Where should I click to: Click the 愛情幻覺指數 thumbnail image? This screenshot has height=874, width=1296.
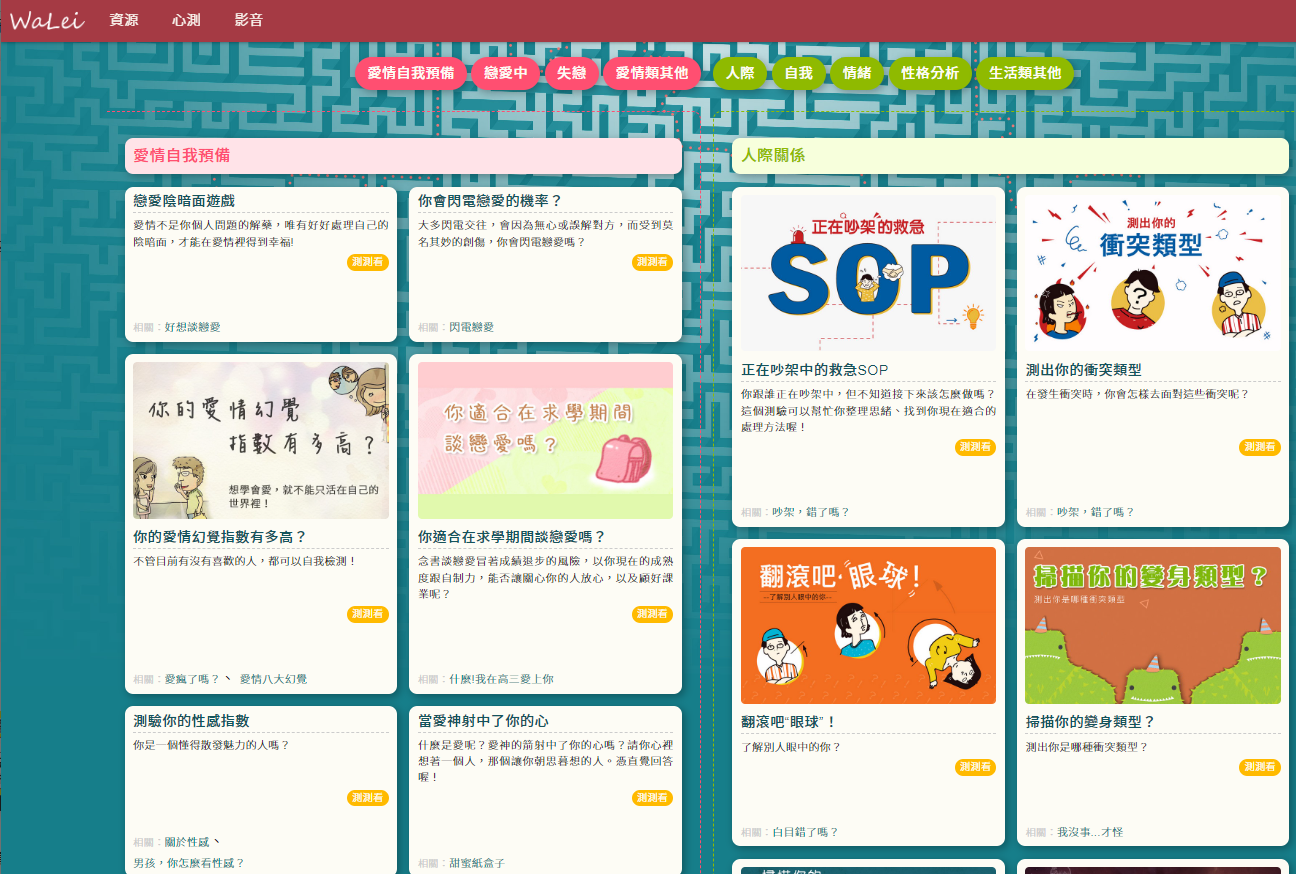[x=261, y=441]
